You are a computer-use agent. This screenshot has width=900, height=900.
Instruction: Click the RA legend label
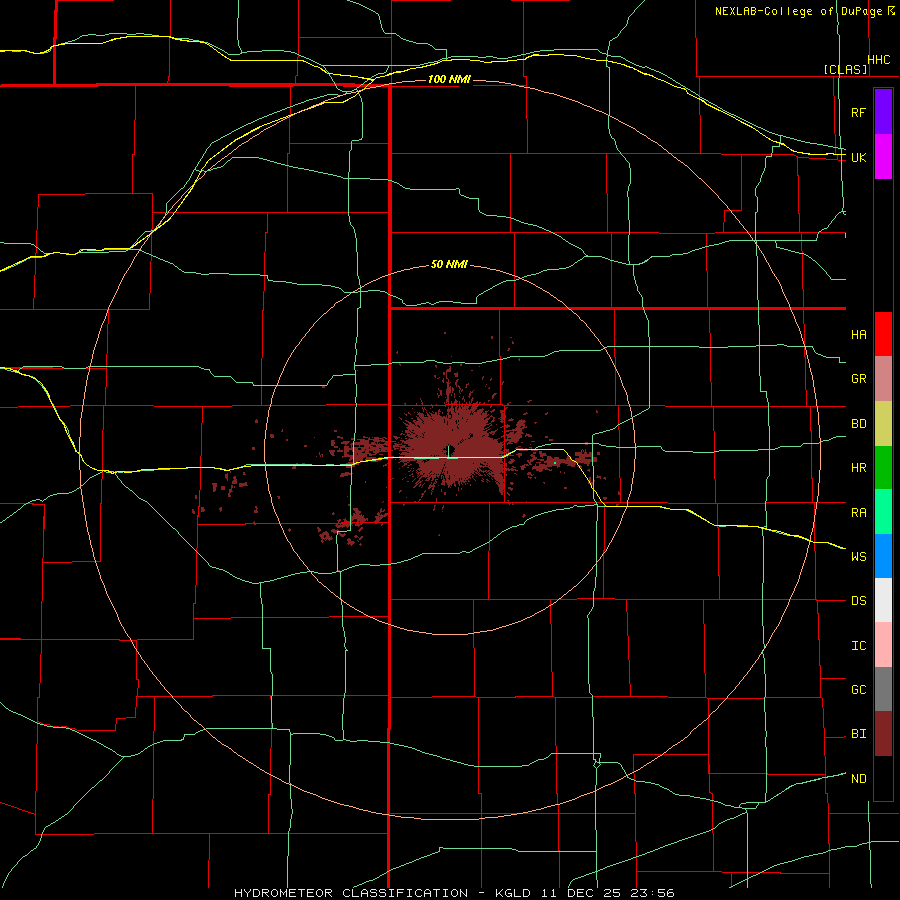click(858, 513)
